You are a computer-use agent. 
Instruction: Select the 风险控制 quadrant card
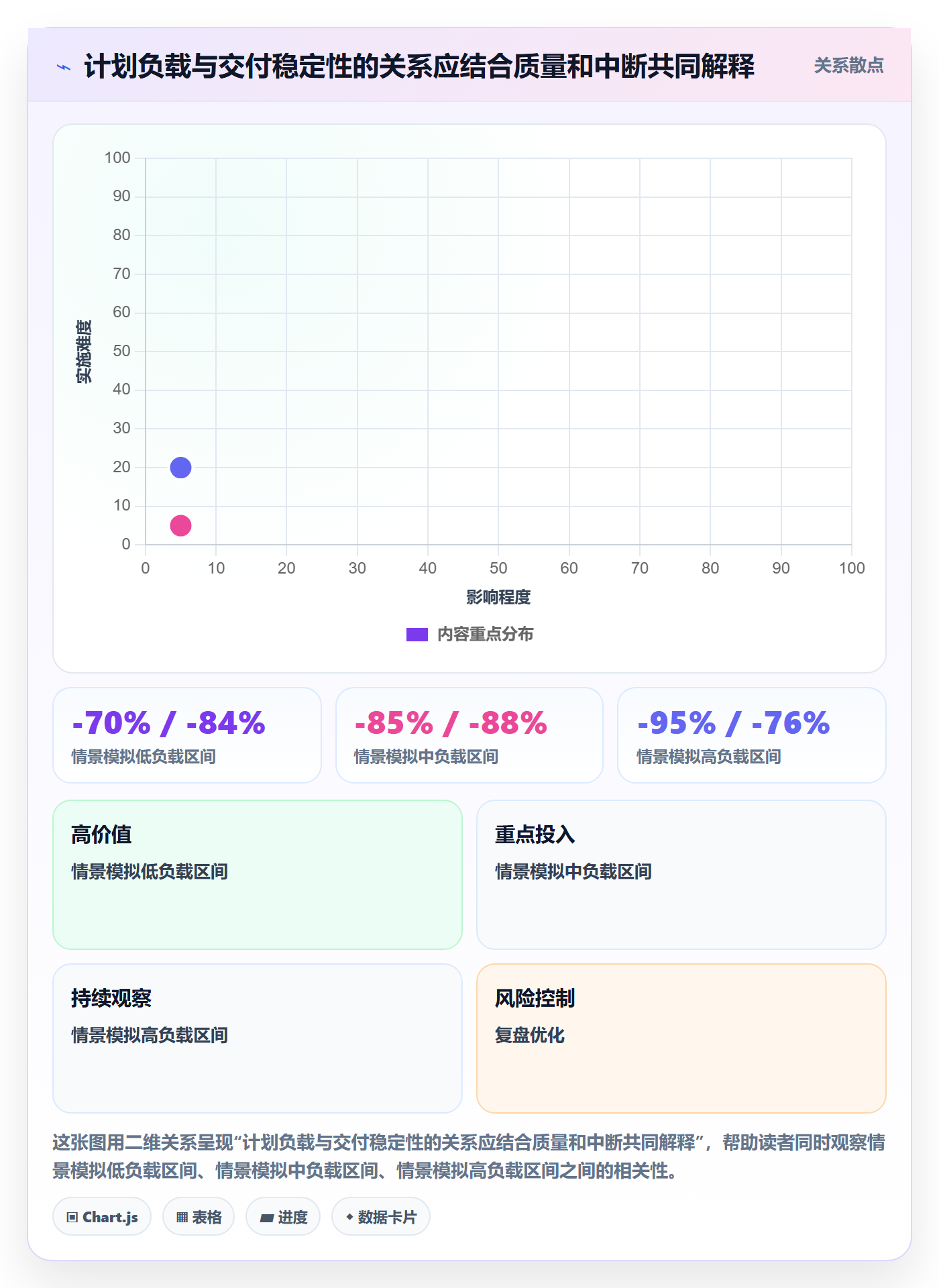click(681, 1038)
